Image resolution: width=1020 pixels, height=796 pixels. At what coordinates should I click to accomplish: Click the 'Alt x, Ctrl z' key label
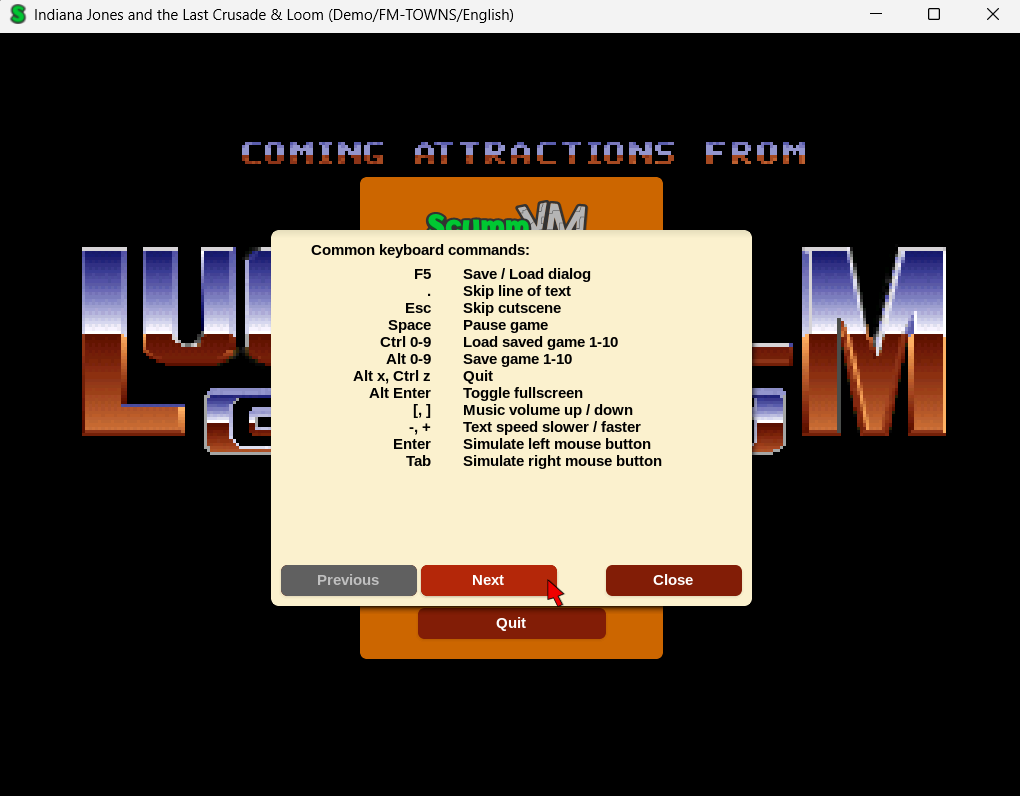[392, 376]
